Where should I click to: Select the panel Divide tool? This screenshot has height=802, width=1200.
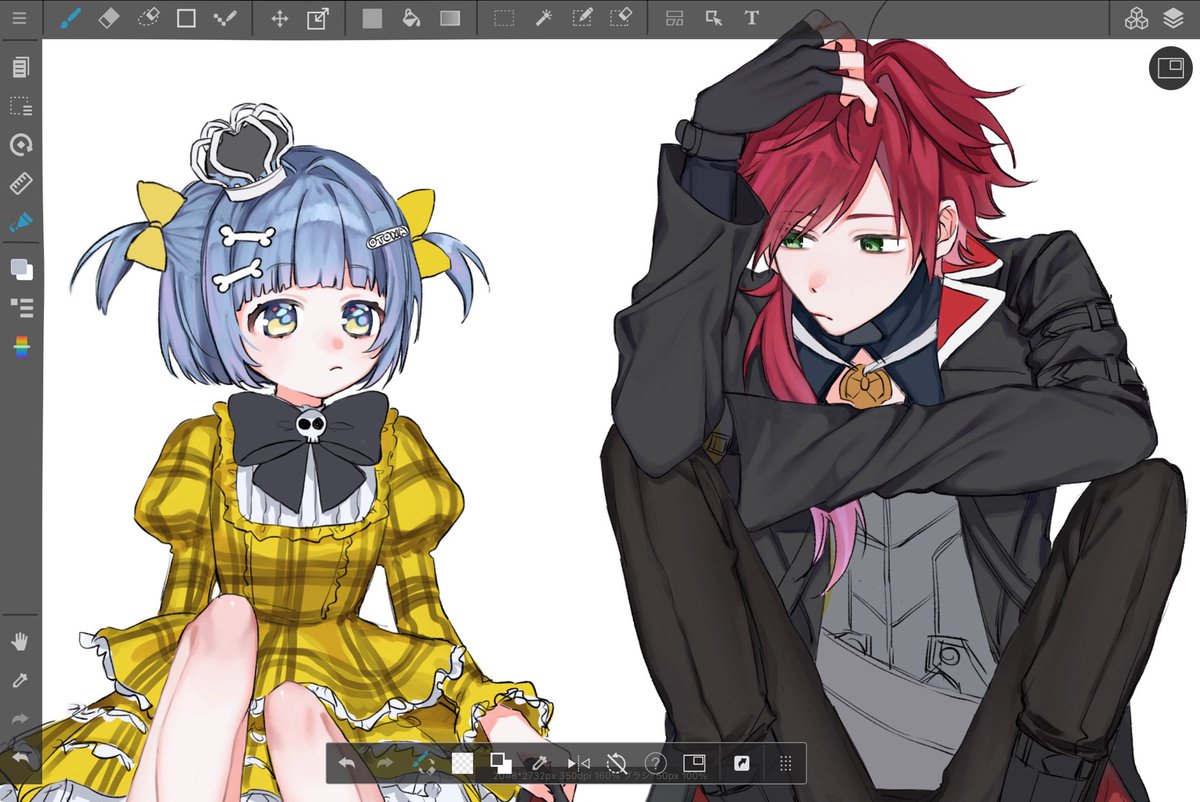tap(675, 18)
